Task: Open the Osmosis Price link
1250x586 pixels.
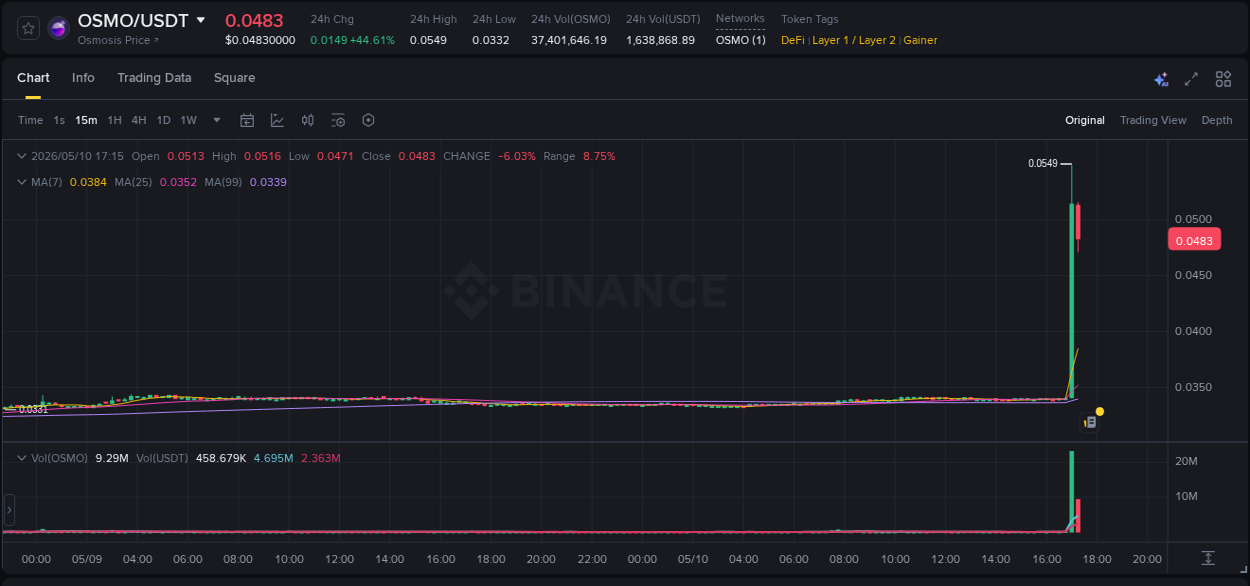Action: (x=118, y=40)
